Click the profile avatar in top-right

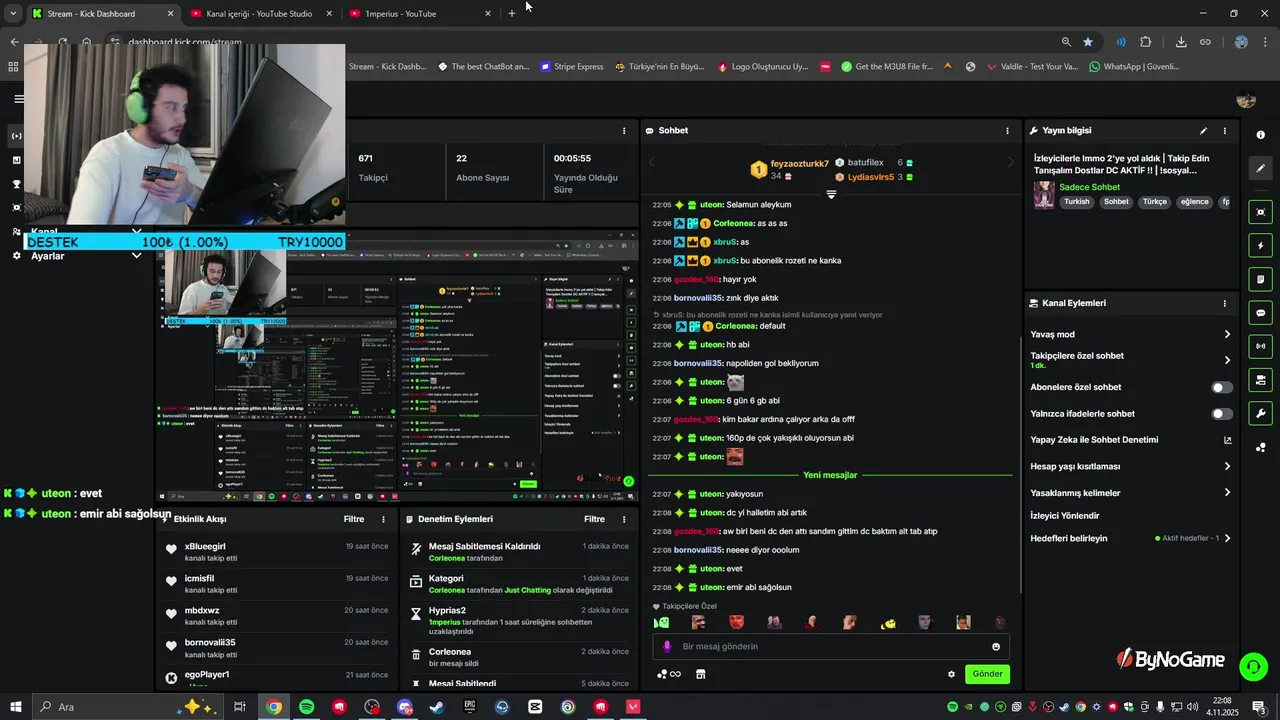click(1246, 99)
